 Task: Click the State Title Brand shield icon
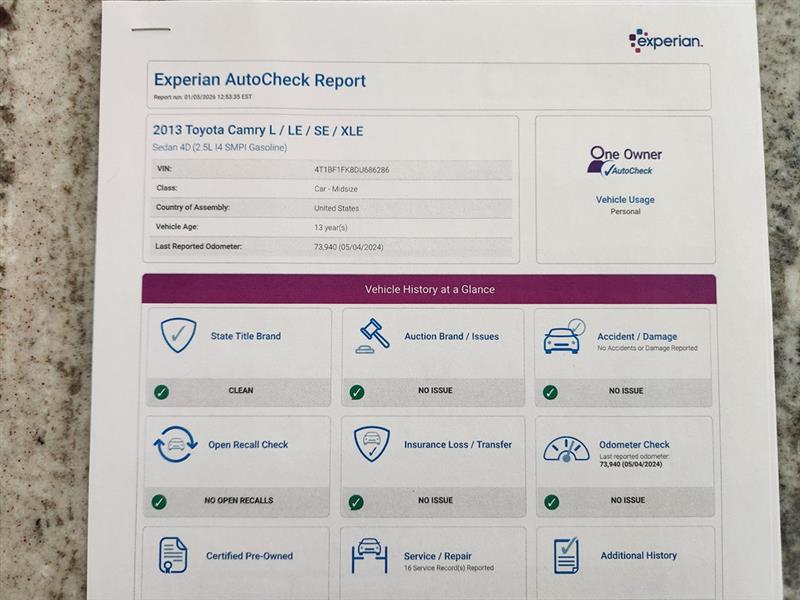pos(178,336)
